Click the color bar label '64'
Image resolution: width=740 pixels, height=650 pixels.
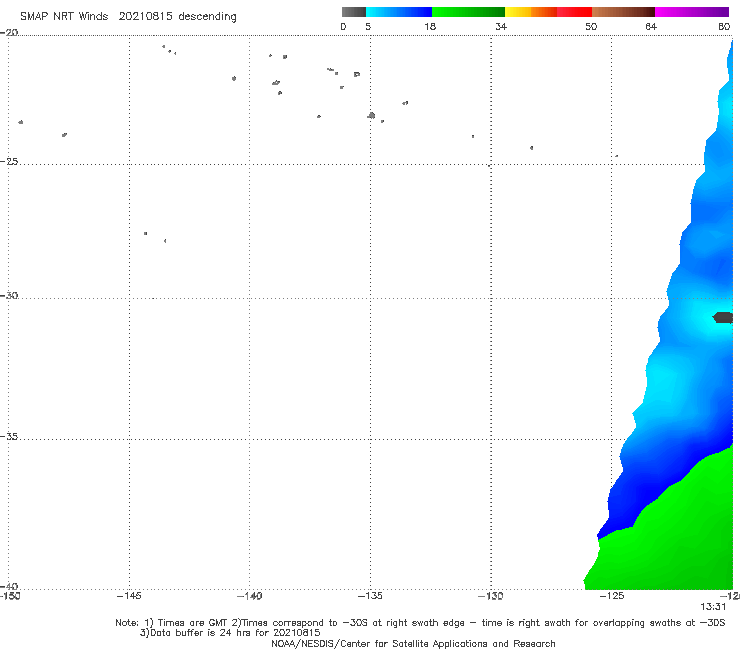[x=651, y=26]
